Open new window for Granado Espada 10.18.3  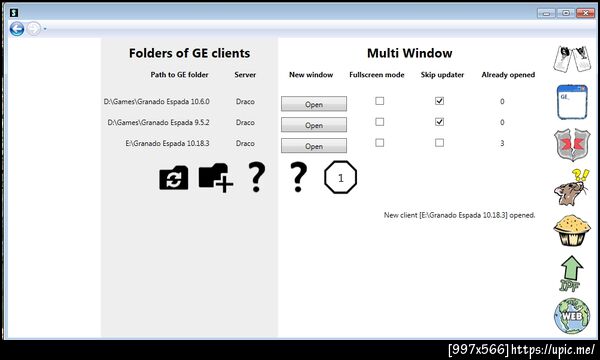[314, 146]
